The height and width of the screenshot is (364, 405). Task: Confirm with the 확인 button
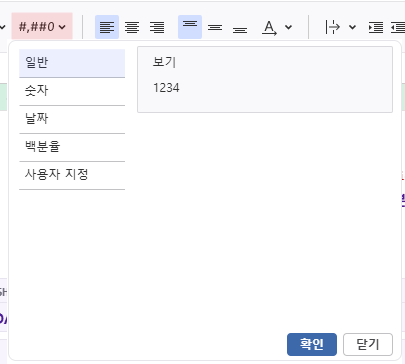pyautogui.click(x=312, y=344)
